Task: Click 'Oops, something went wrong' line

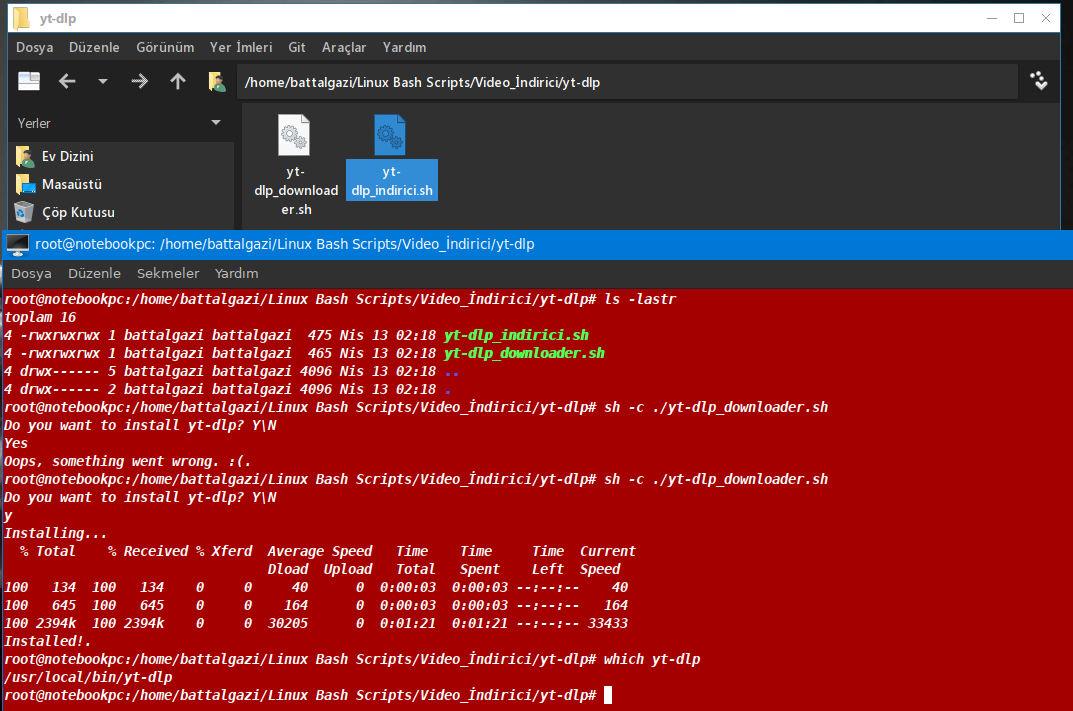Action: [127, 461]
